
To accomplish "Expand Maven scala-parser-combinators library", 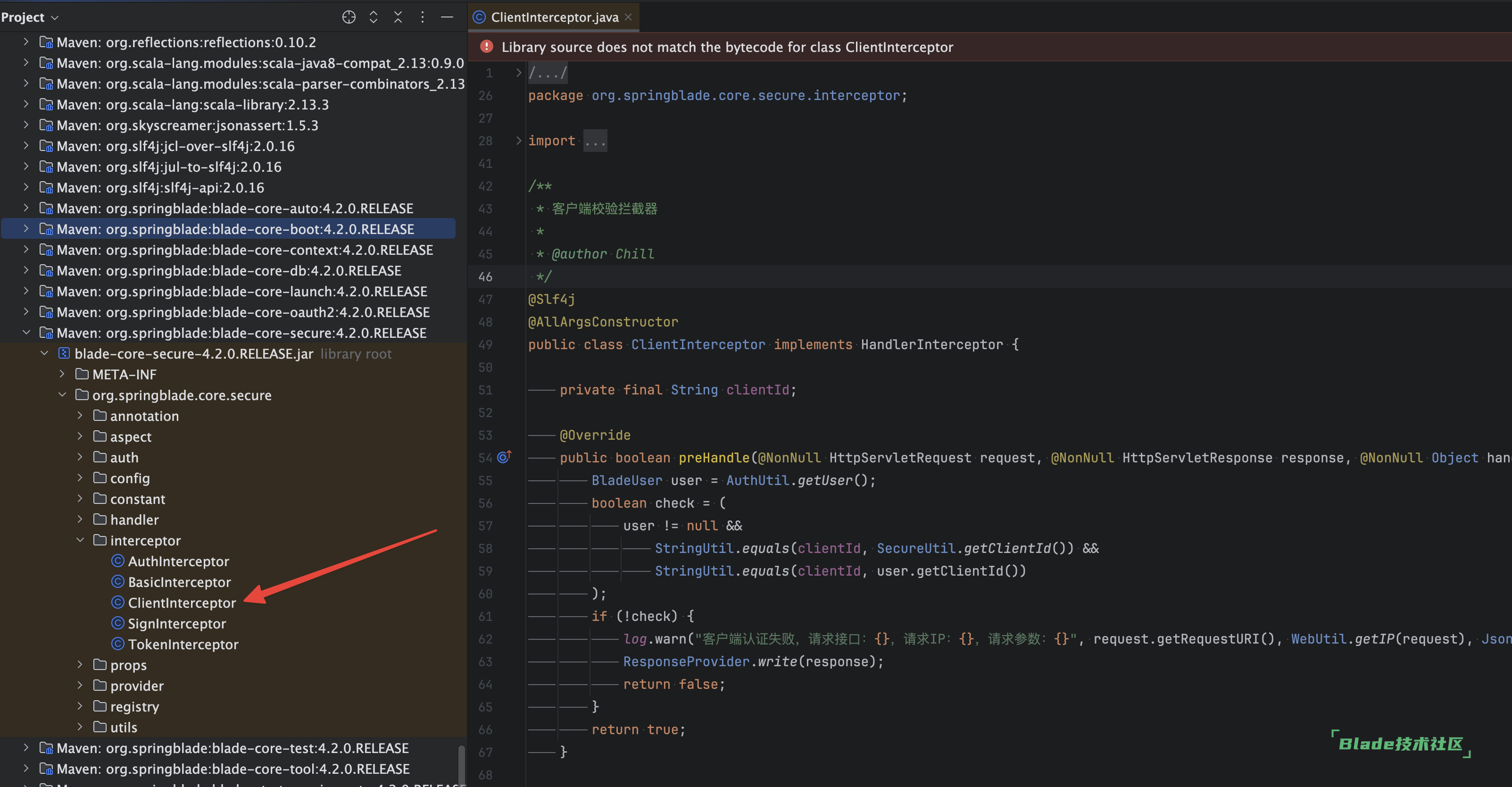I will 26,84.
